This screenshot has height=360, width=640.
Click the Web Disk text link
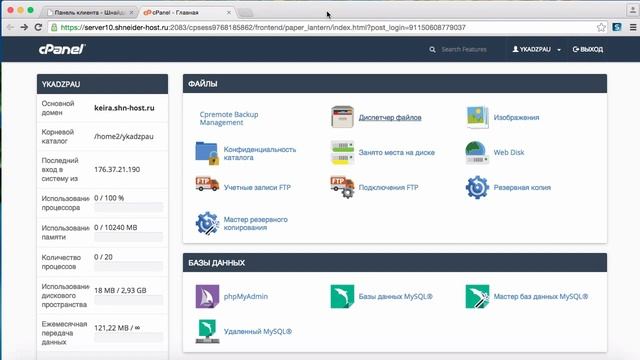[x=509, y=152]
